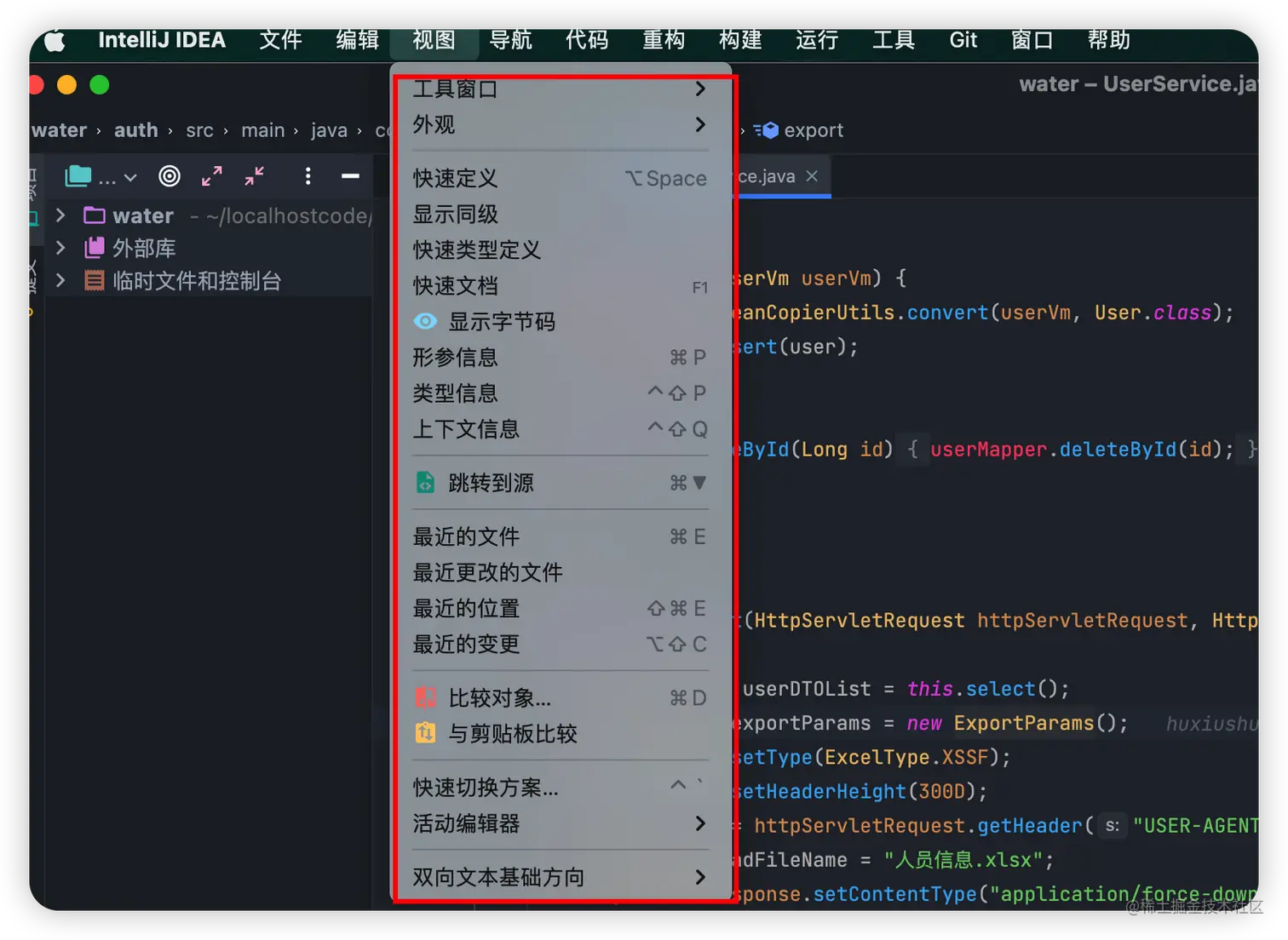
Task: Expand the 工具窗口 submenu
Action: point(561,89)
